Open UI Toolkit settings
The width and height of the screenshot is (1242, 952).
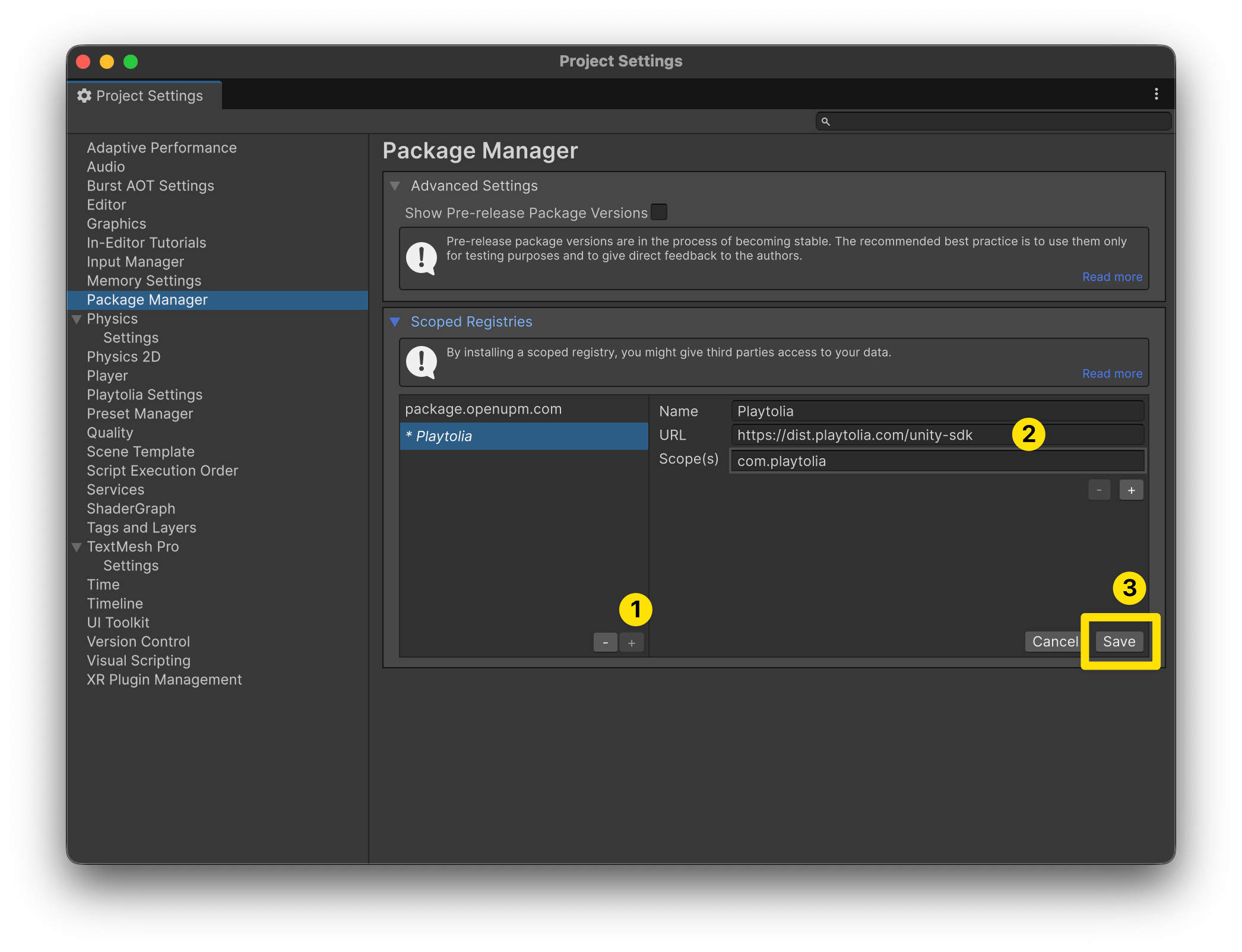(x=118, y=623)
